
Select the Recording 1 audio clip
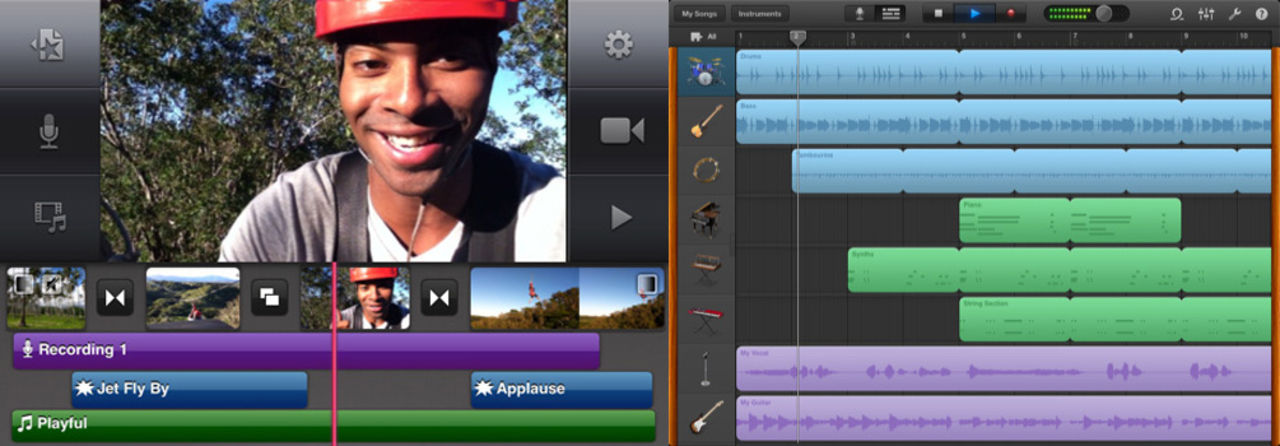pos(306,351)
